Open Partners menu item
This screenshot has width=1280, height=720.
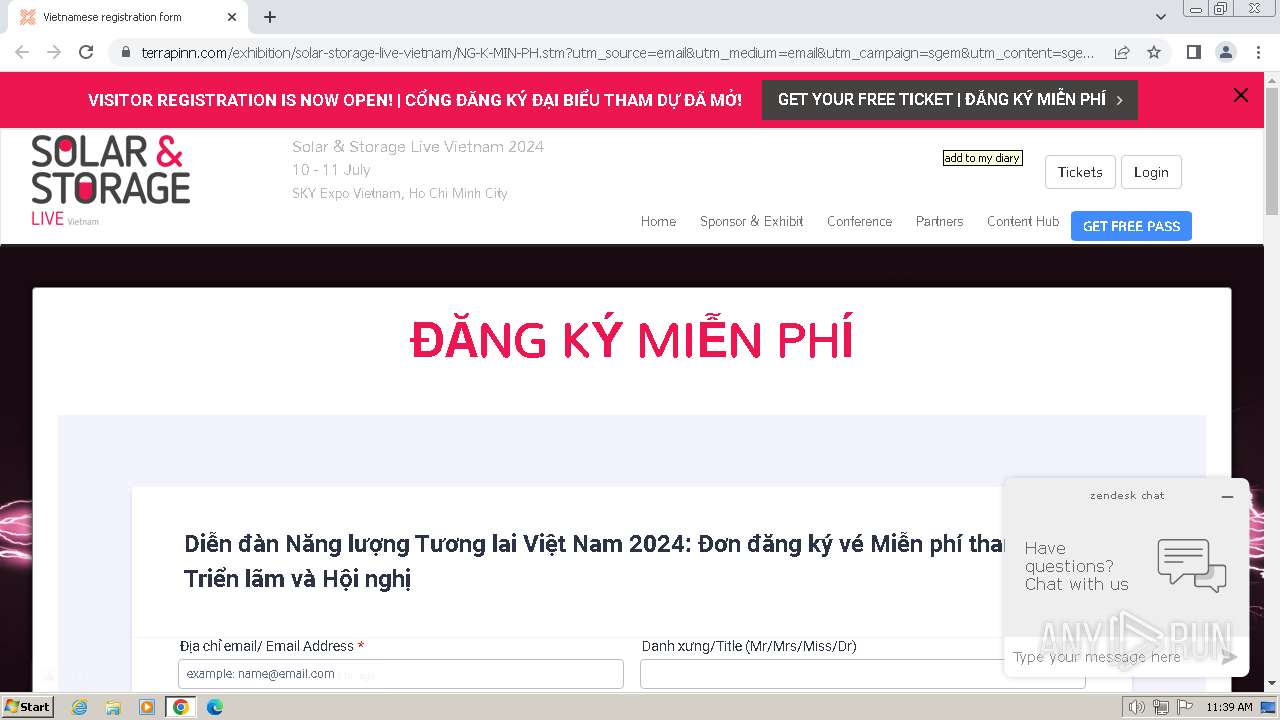click(939, 221)
